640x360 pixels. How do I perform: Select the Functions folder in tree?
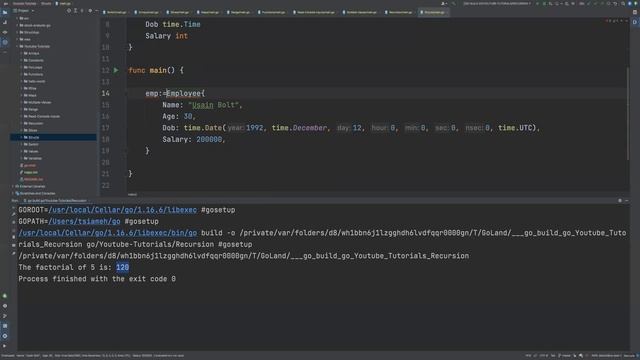point(36,74)
